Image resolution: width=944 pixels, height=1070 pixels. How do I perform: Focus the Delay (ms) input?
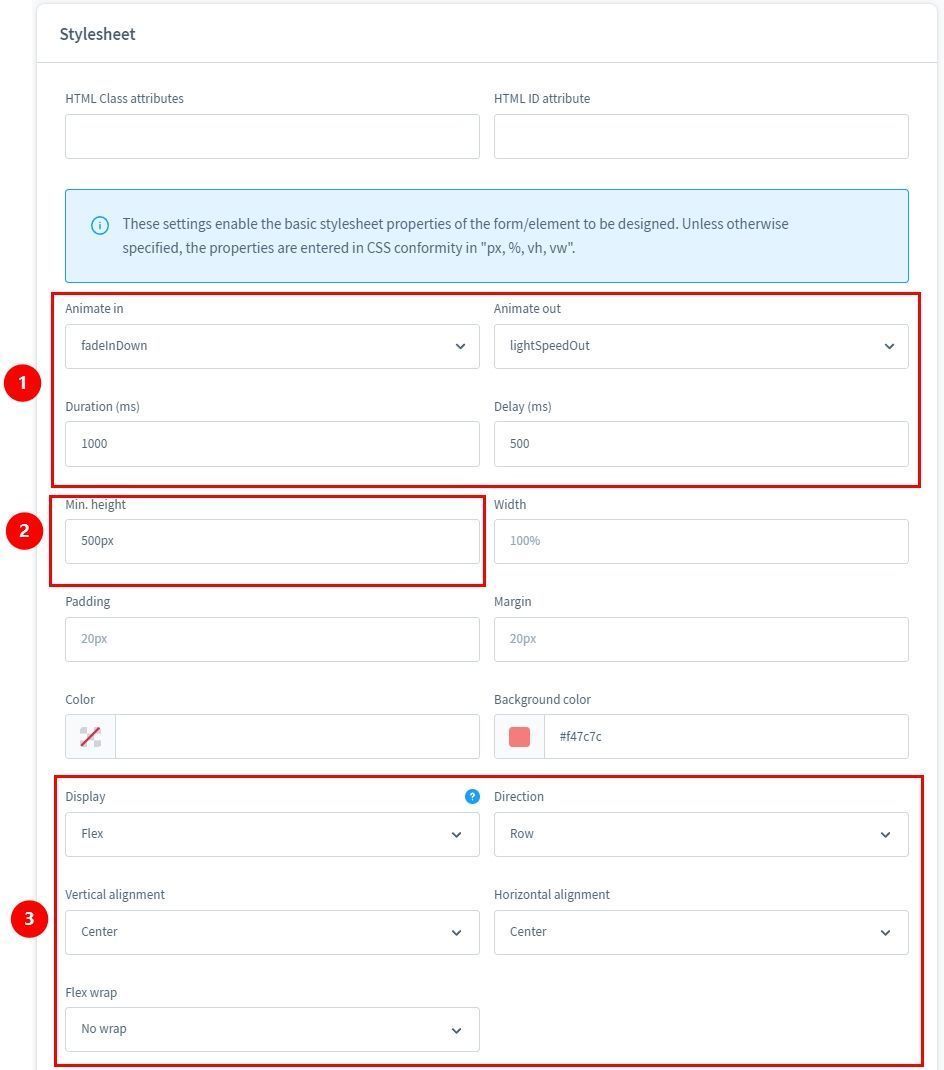[x=700, y=444]
